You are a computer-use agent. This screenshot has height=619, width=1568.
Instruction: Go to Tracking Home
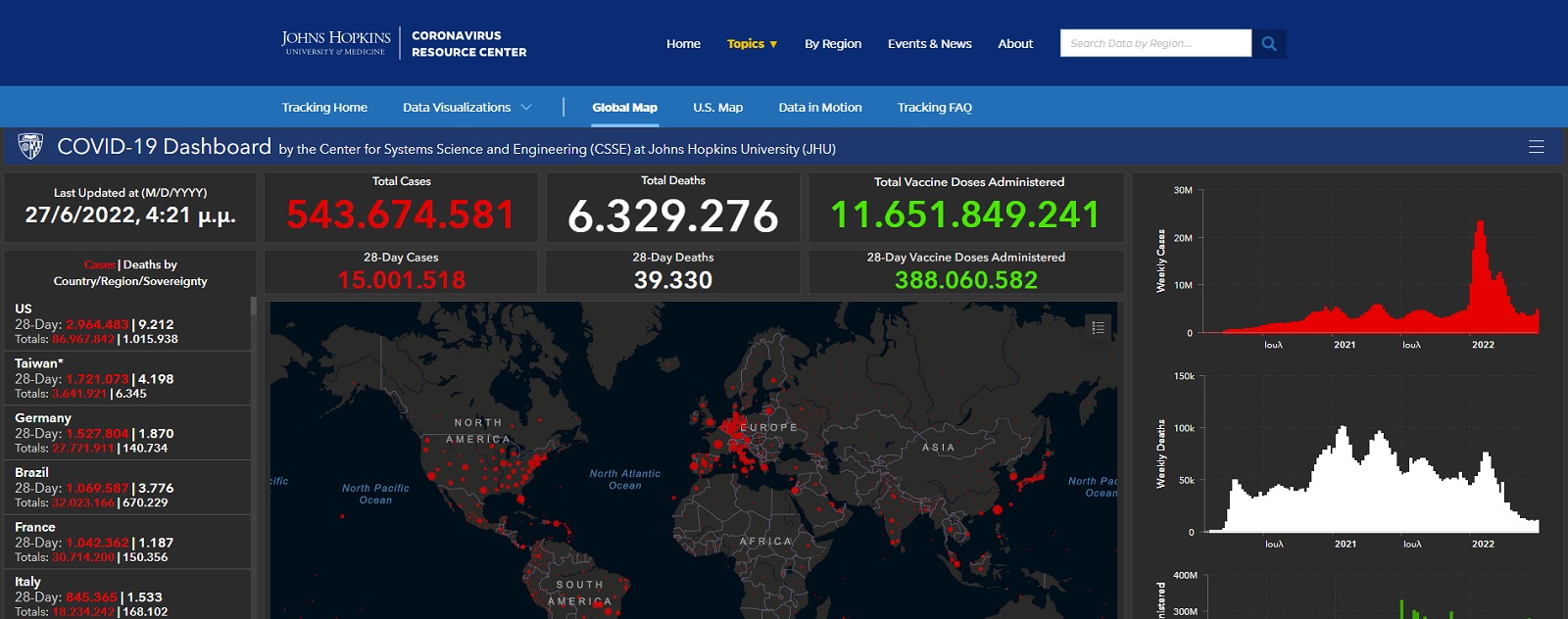coord(324,108)
